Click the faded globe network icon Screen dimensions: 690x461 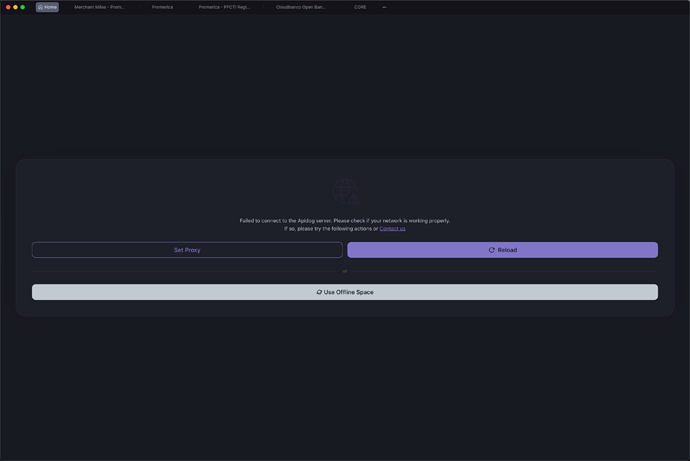(x=345, y=191)
